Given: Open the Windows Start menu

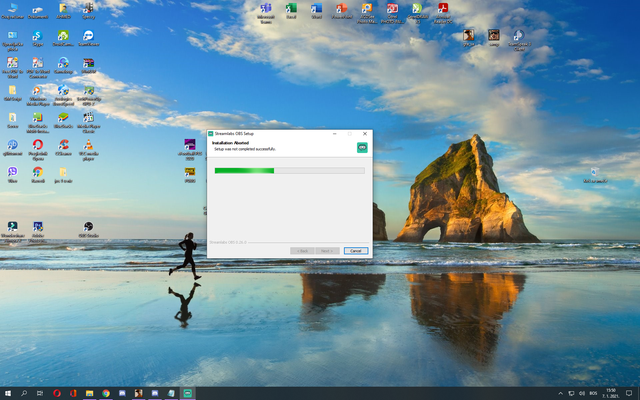Looking at the screenshot, I should click(8, 393).
